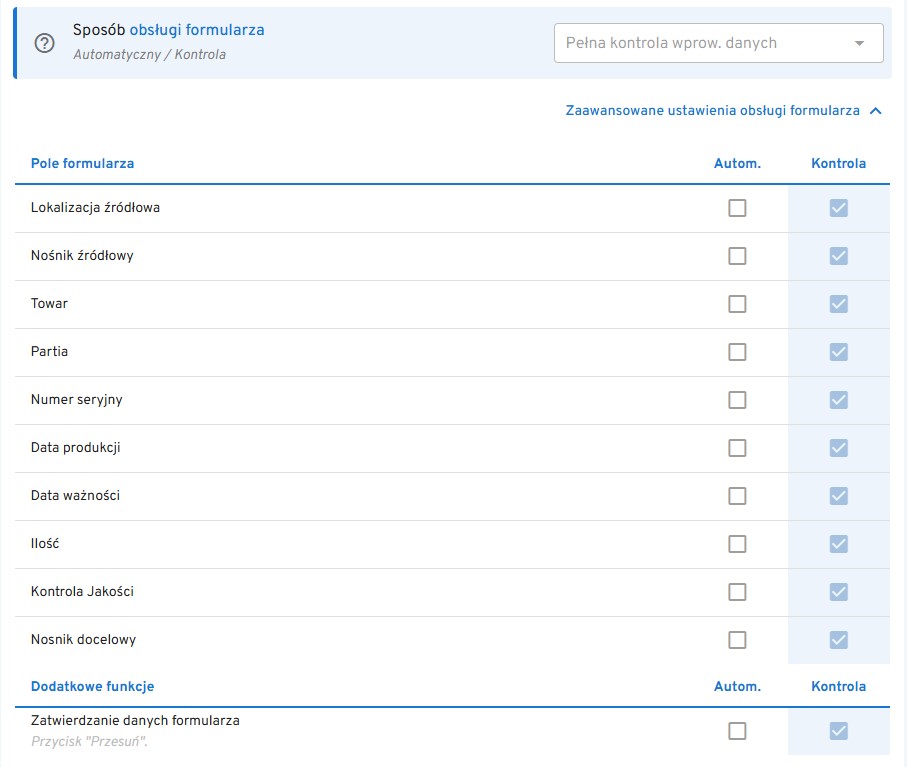Enable Autom. for Kontrola Jakości
Image resolution: width=907 pixels, height=767 pixels.
(737, 592)
